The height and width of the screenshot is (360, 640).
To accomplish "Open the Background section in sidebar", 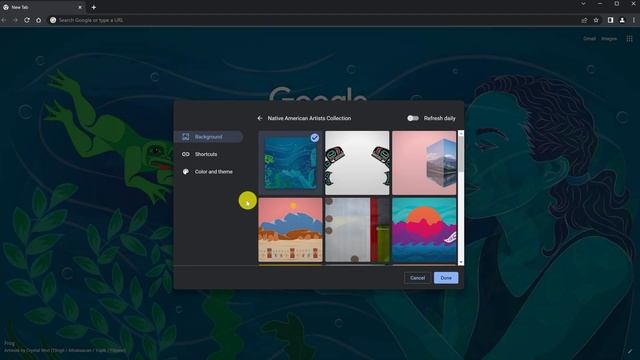I will point(209,137).
